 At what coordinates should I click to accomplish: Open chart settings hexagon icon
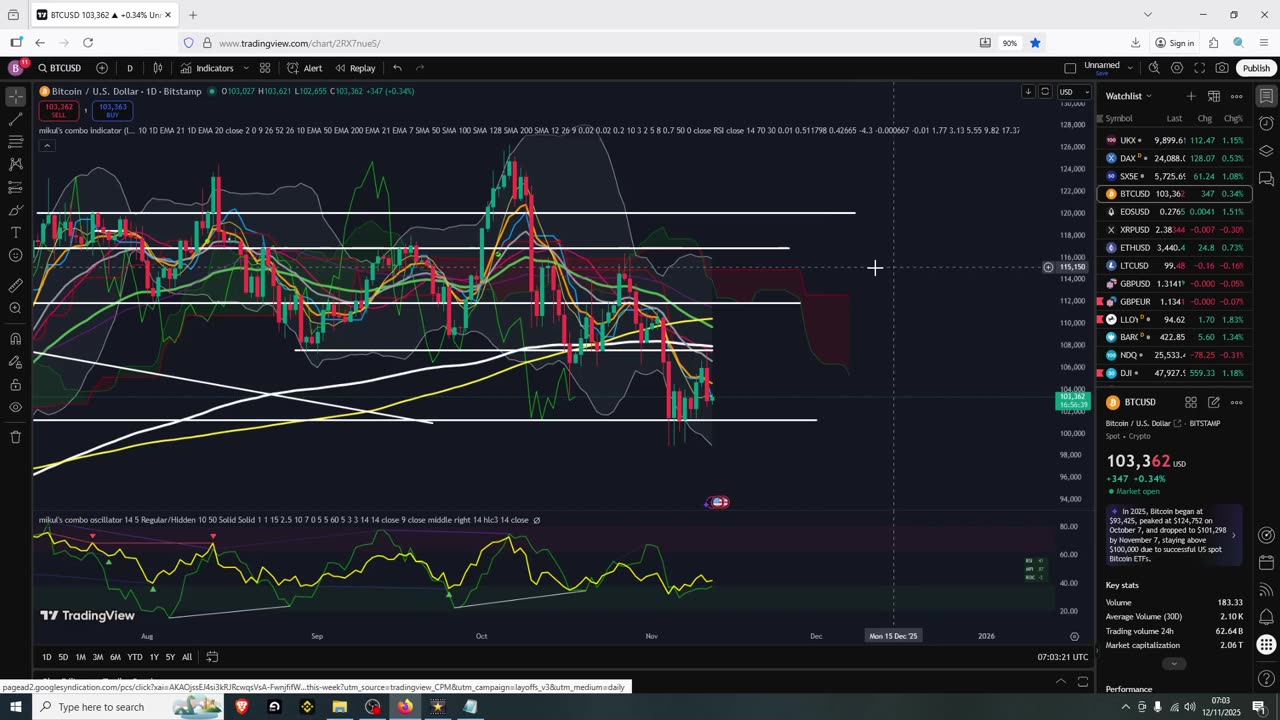1177,68
